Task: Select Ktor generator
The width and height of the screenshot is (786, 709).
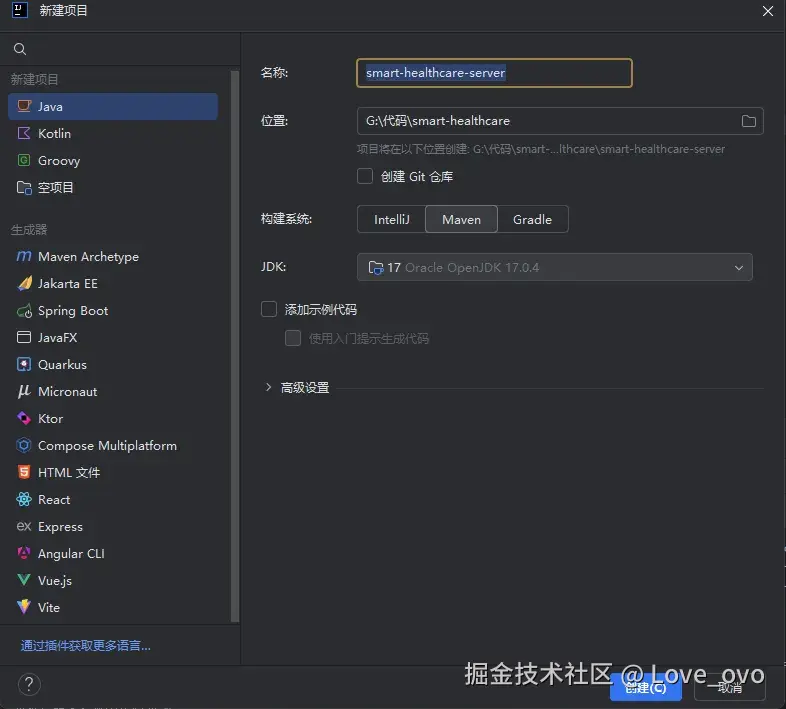Action: point(113,419)
